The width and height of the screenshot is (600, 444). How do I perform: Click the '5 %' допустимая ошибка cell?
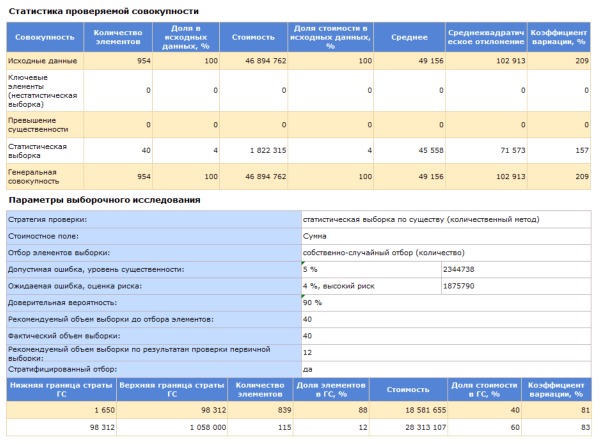coord(371,269)
